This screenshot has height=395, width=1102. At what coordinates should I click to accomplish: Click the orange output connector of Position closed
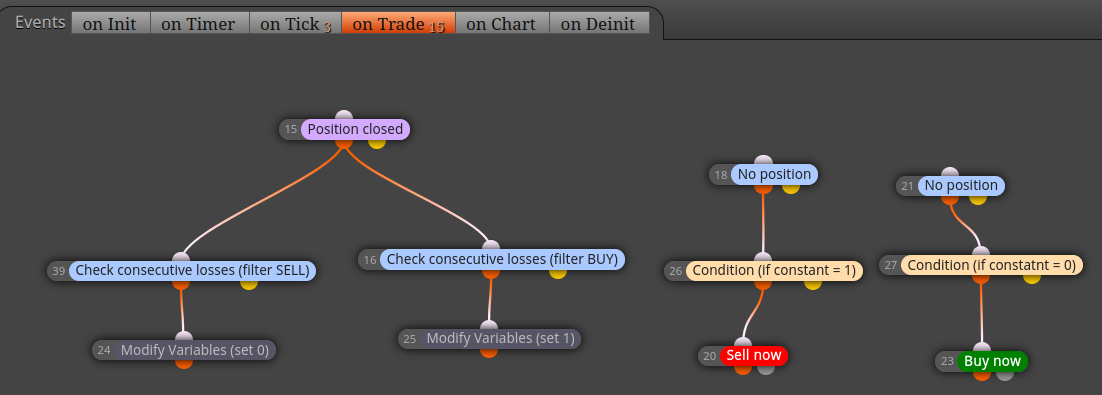tap(344, 143)
